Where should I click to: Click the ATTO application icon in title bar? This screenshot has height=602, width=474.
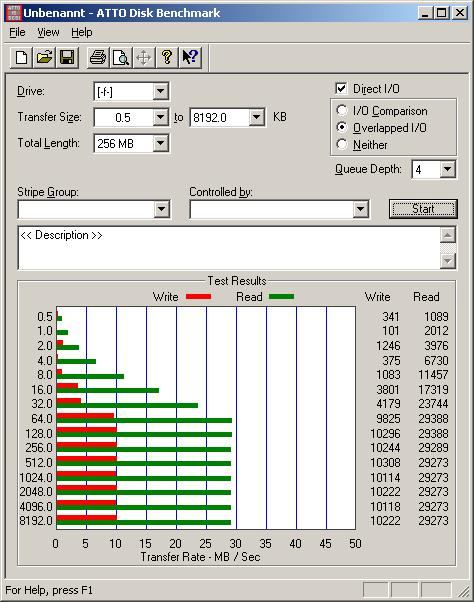[13, 13]
